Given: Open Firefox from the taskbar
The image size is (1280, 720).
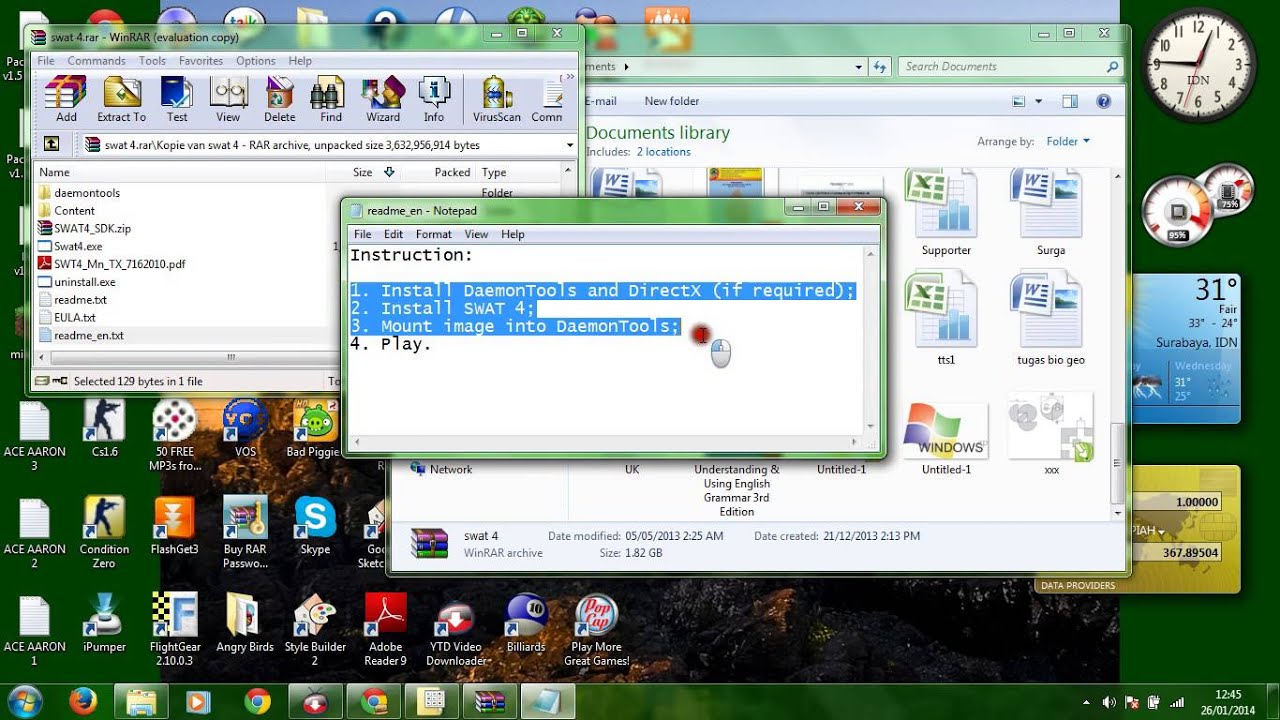Looking at the screenshot, I should 83,701.
